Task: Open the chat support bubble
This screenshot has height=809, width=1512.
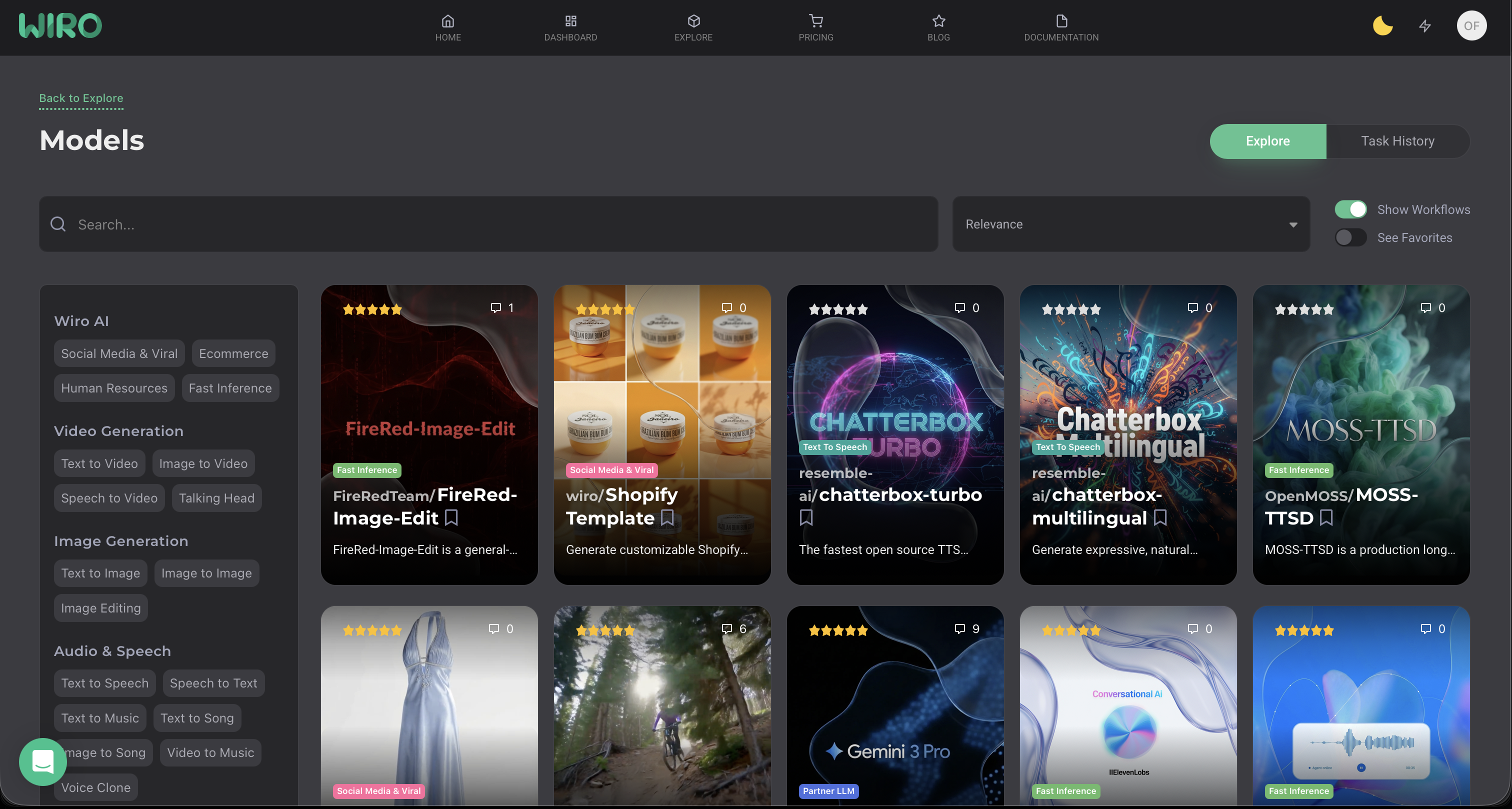Action: (x=42, y=761)
